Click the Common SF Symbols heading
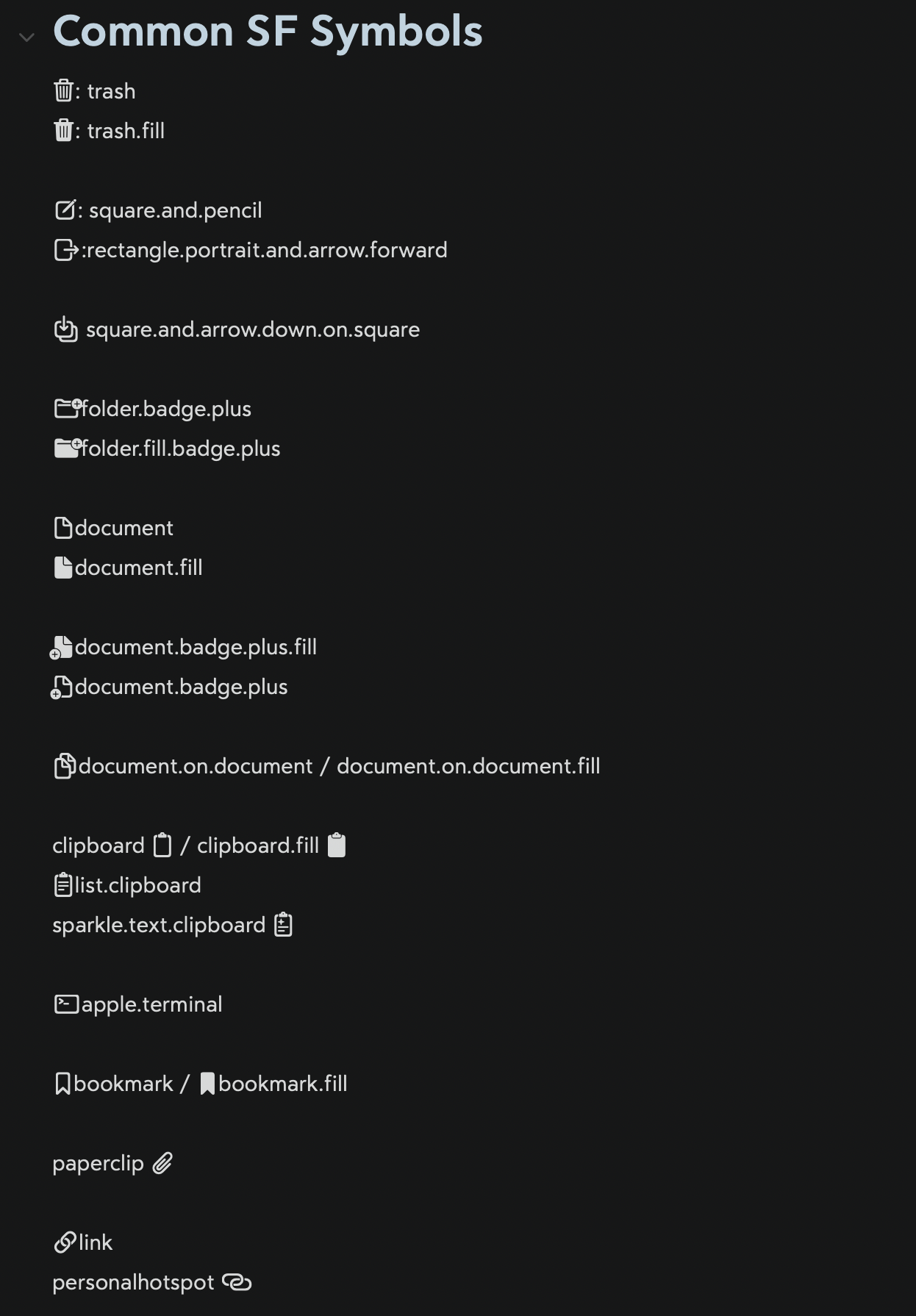 click(268, 32)
